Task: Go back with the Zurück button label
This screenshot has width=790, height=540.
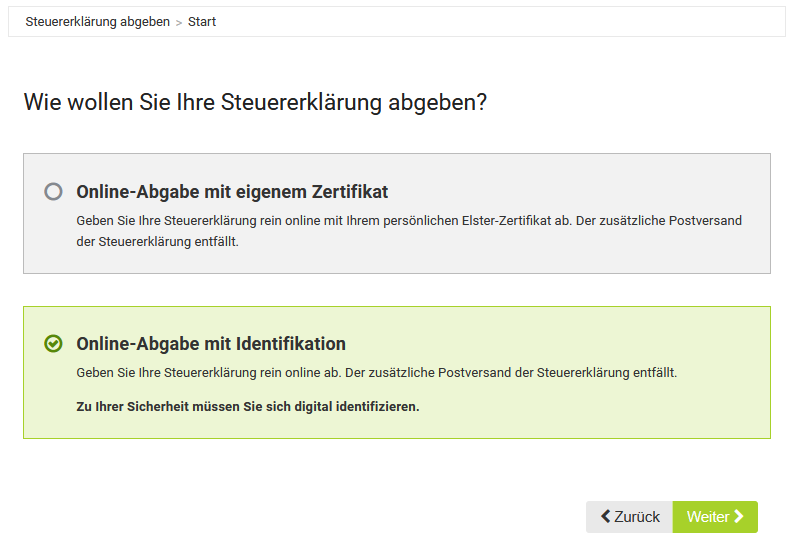Action: pos(637,517)
